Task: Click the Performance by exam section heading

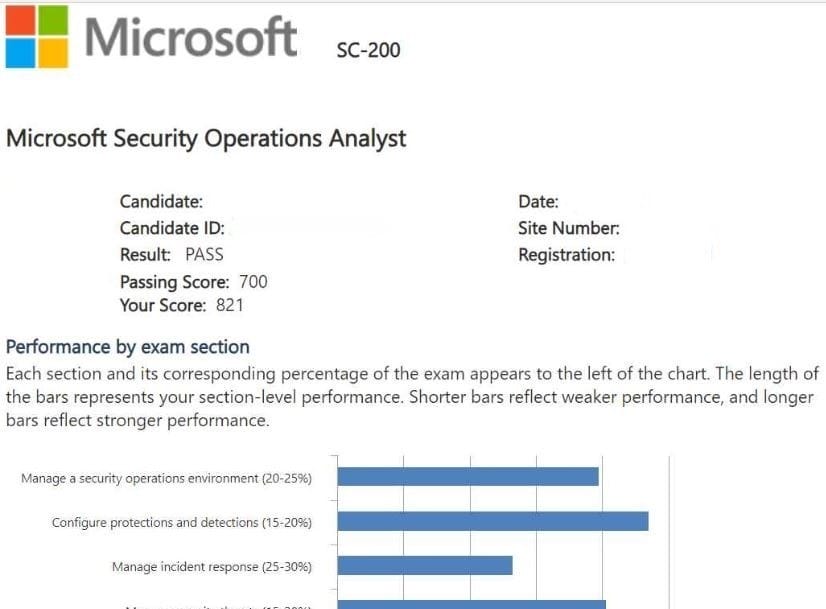Action: 128,347
